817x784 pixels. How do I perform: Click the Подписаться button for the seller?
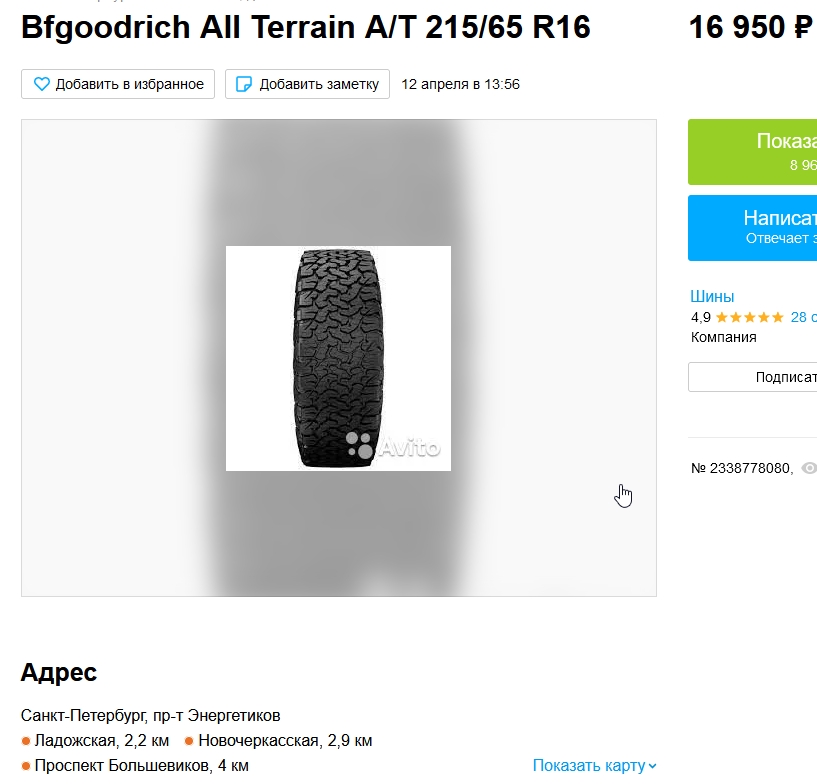752,377
